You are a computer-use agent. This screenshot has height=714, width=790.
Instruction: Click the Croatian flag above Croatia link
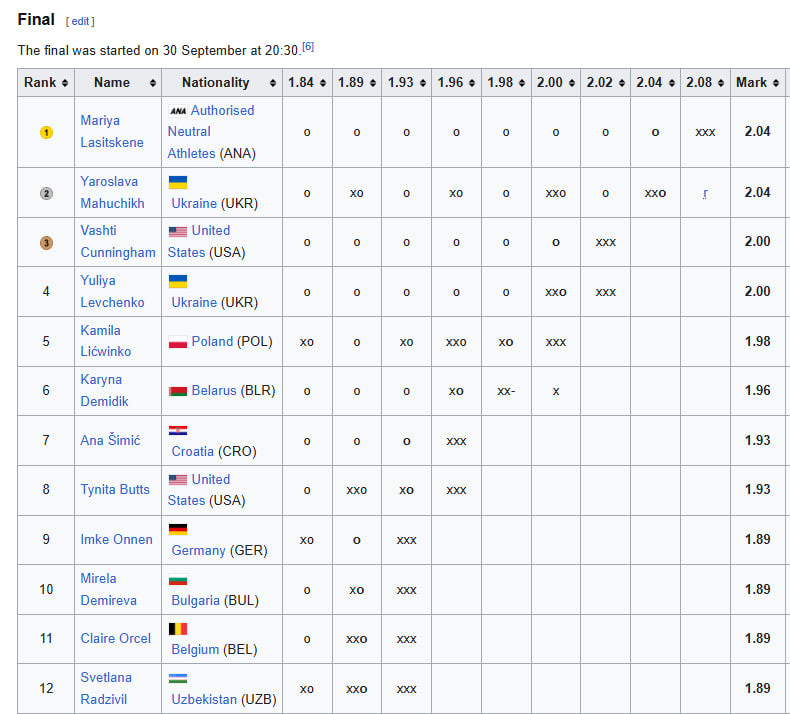tap(177, 430)
